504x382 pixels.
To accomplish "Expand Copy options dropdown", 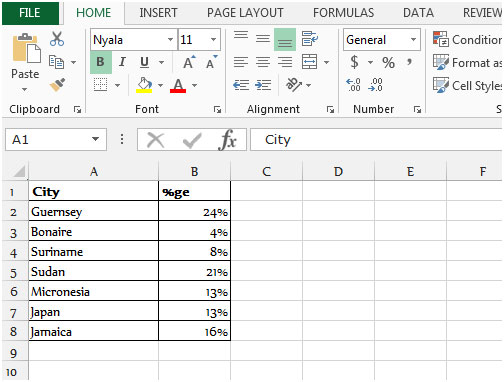I will coord(73,62).
